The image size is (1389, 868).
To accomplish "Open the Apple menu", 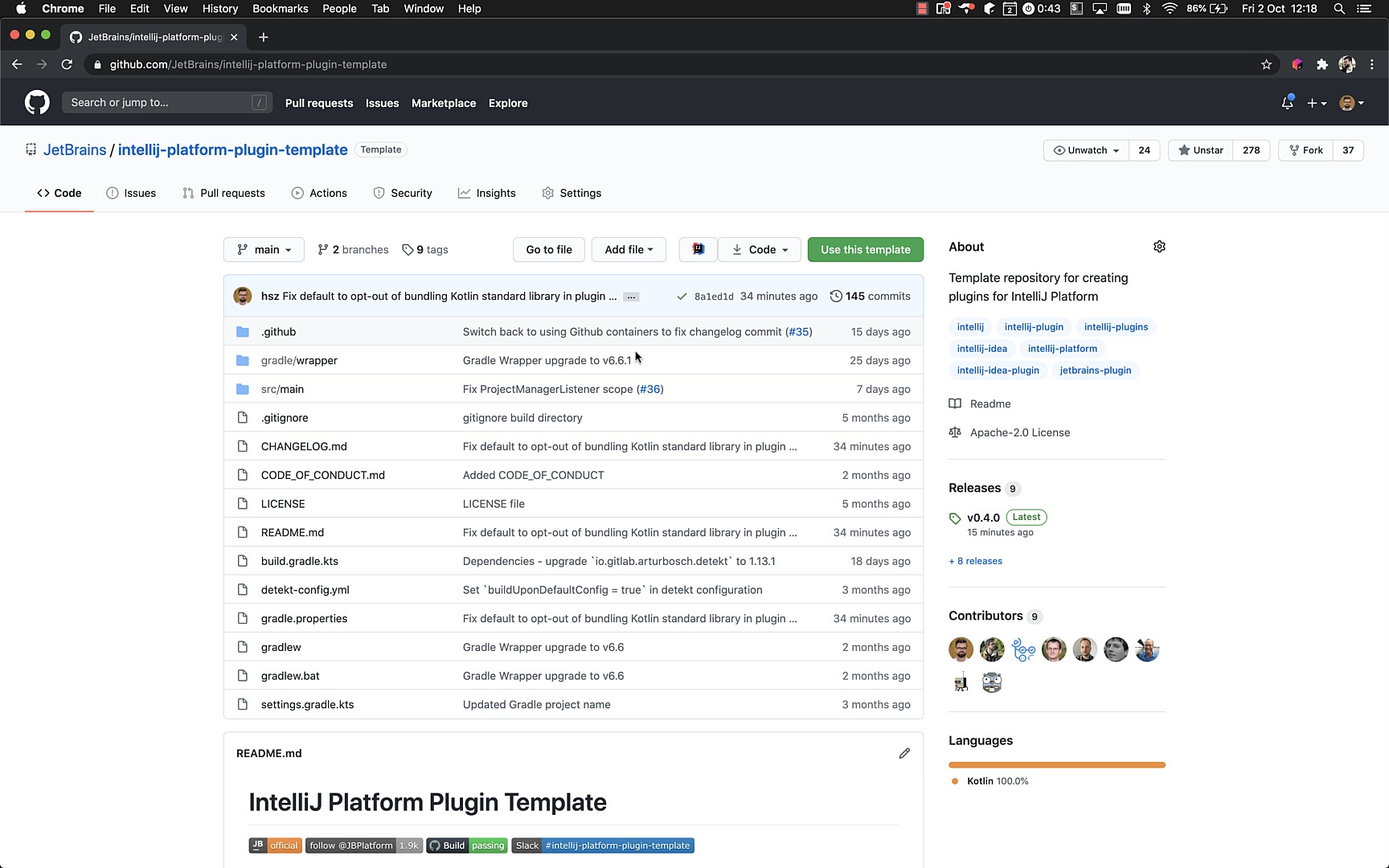I will pyautogui.click(x=21, y=9).
